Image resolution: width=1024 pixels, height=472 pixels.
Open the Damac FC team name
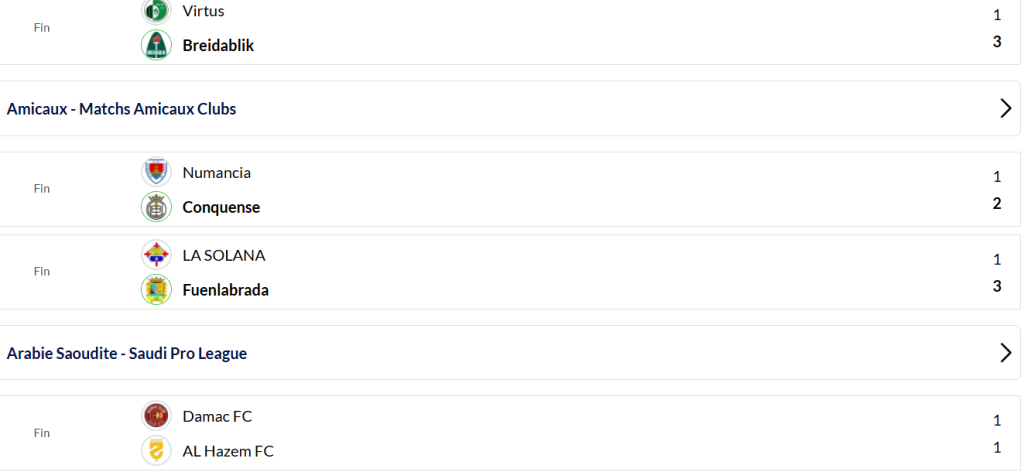pos(217,416)
